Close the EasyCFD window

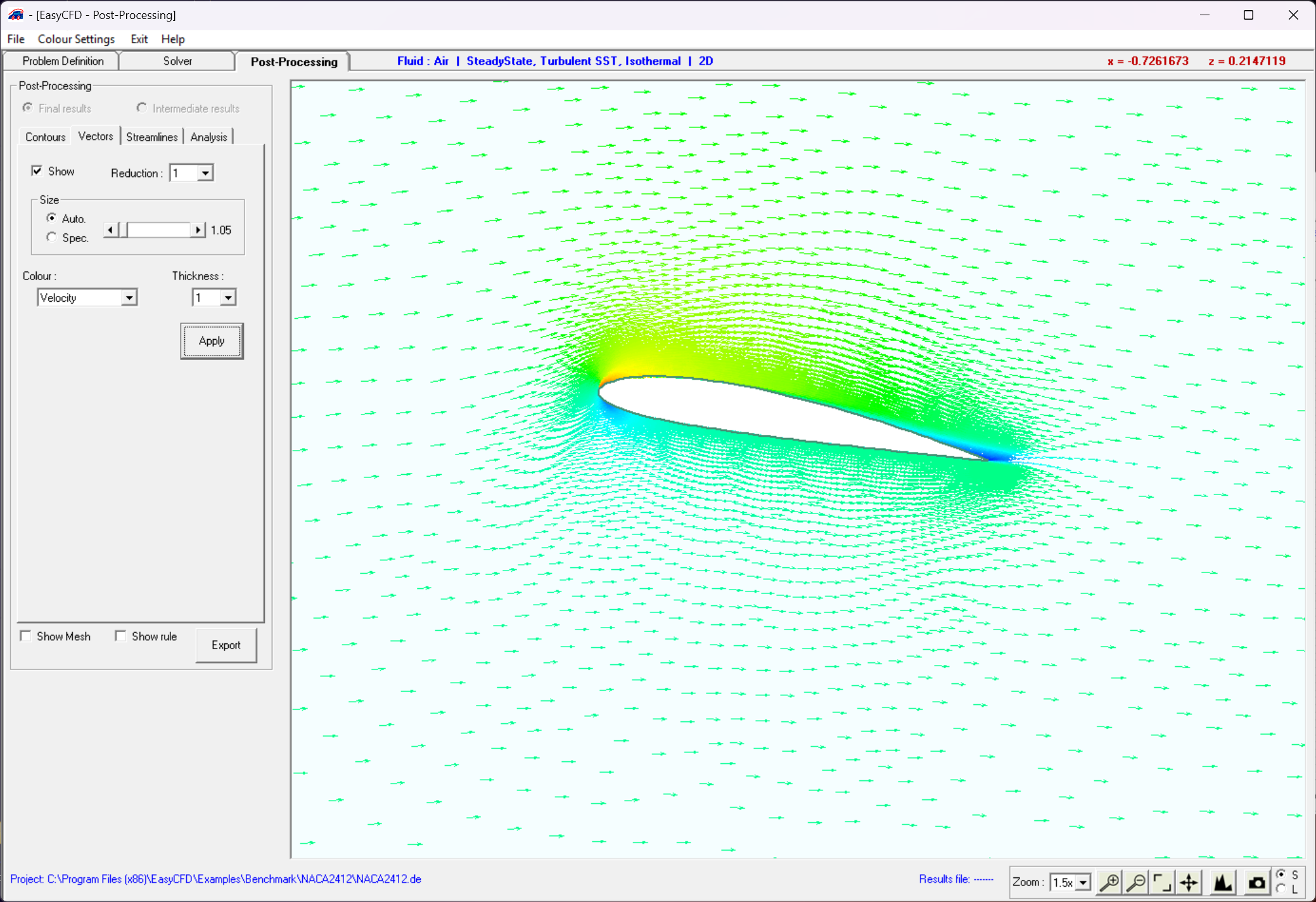point(1293,15)
